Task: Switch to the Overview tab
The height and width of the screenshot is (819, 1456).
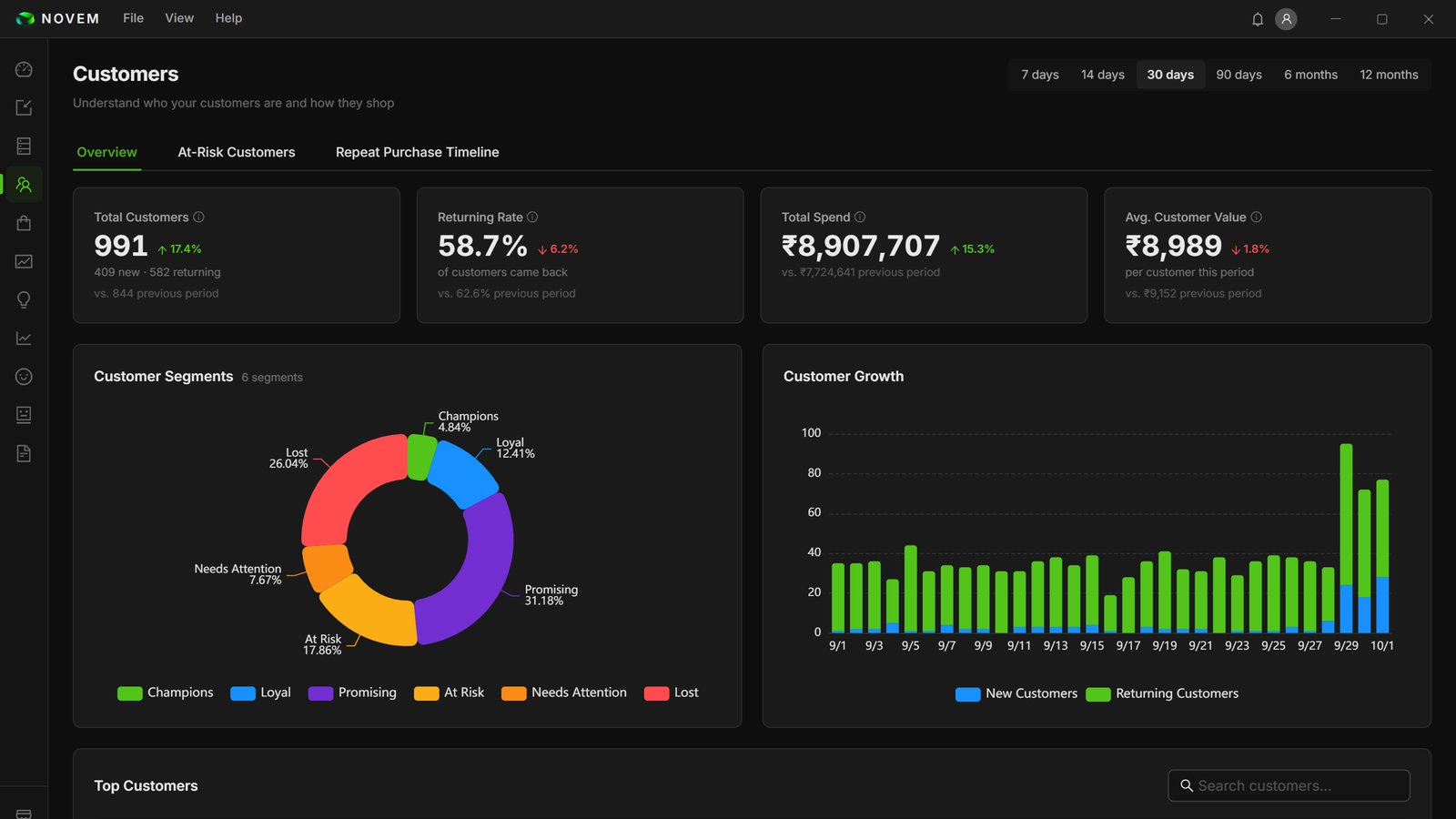Action: (x=106, y=152)
